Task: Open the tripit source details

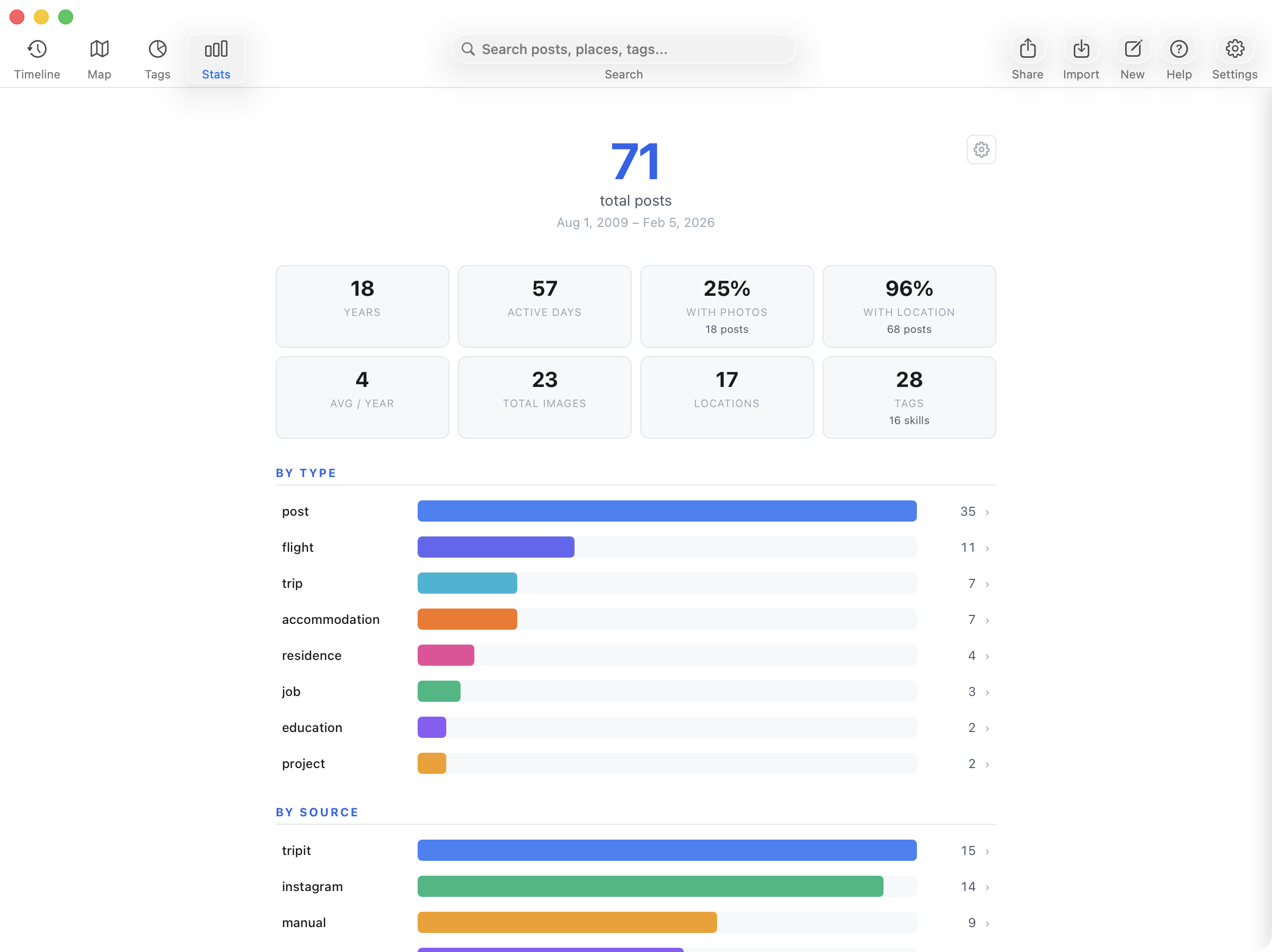Action: (x=987, y=851)
